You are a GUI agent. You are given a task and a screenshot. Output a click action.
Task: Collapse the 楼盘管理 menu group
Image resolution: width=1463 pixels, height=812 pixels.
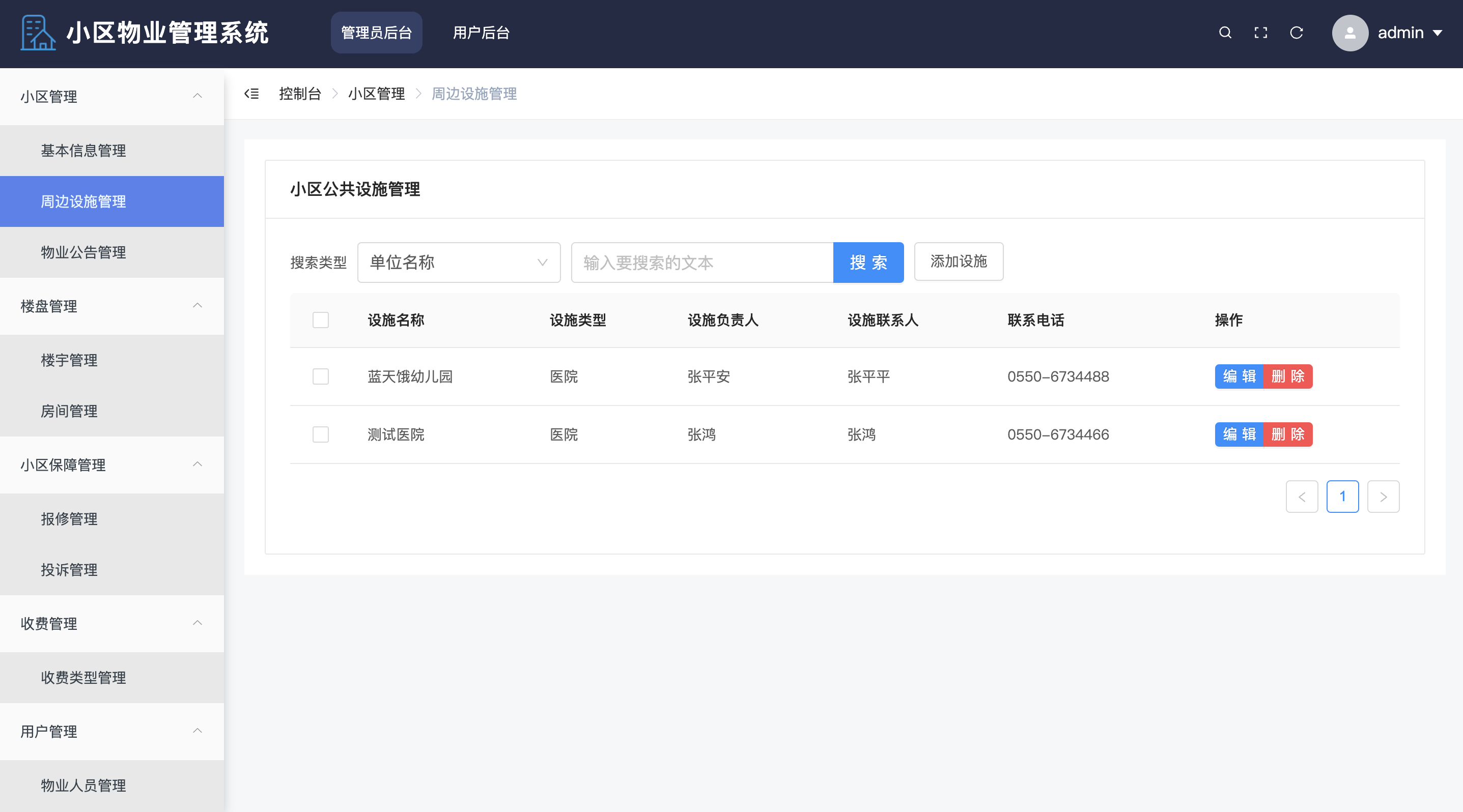click(112, 306)
